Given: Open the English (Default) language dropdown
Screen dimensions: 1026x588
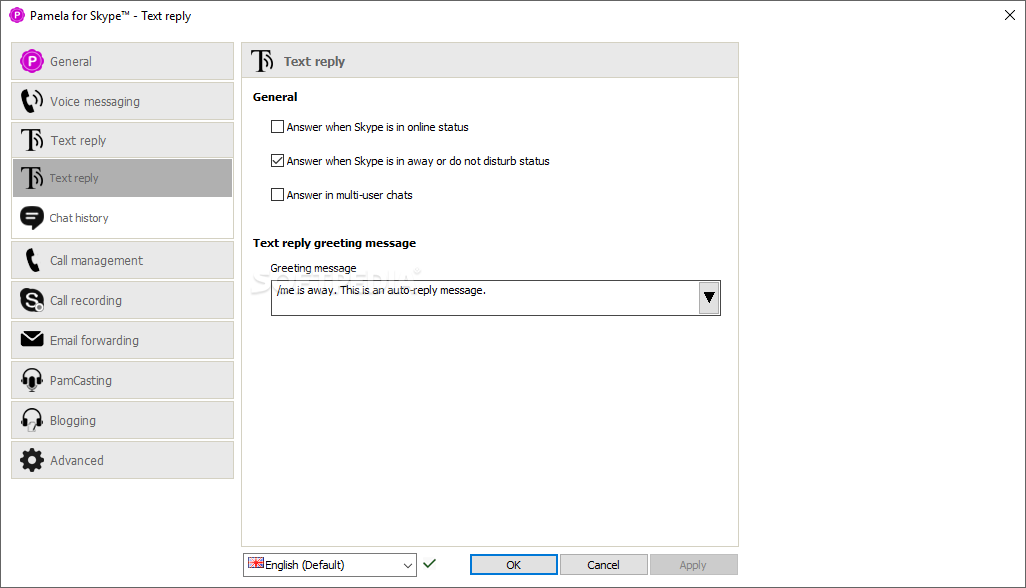Looking at the screenshot, I should click(330, 565).
